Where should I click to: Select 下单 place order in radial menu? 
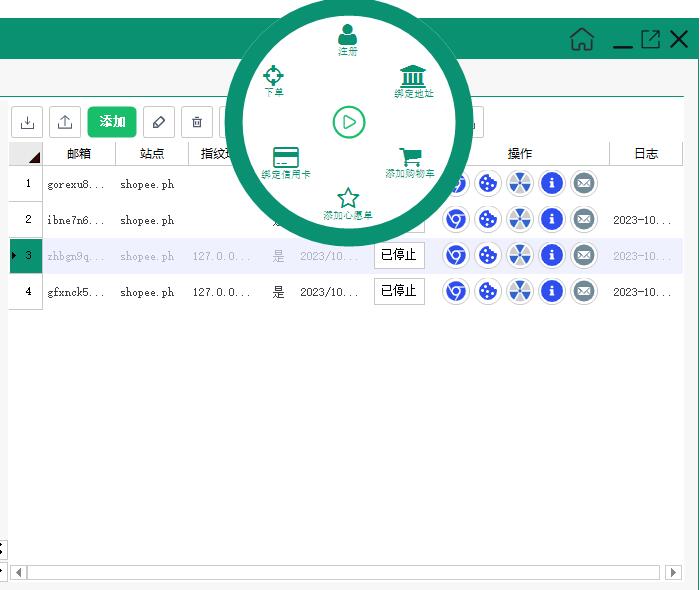274,81
